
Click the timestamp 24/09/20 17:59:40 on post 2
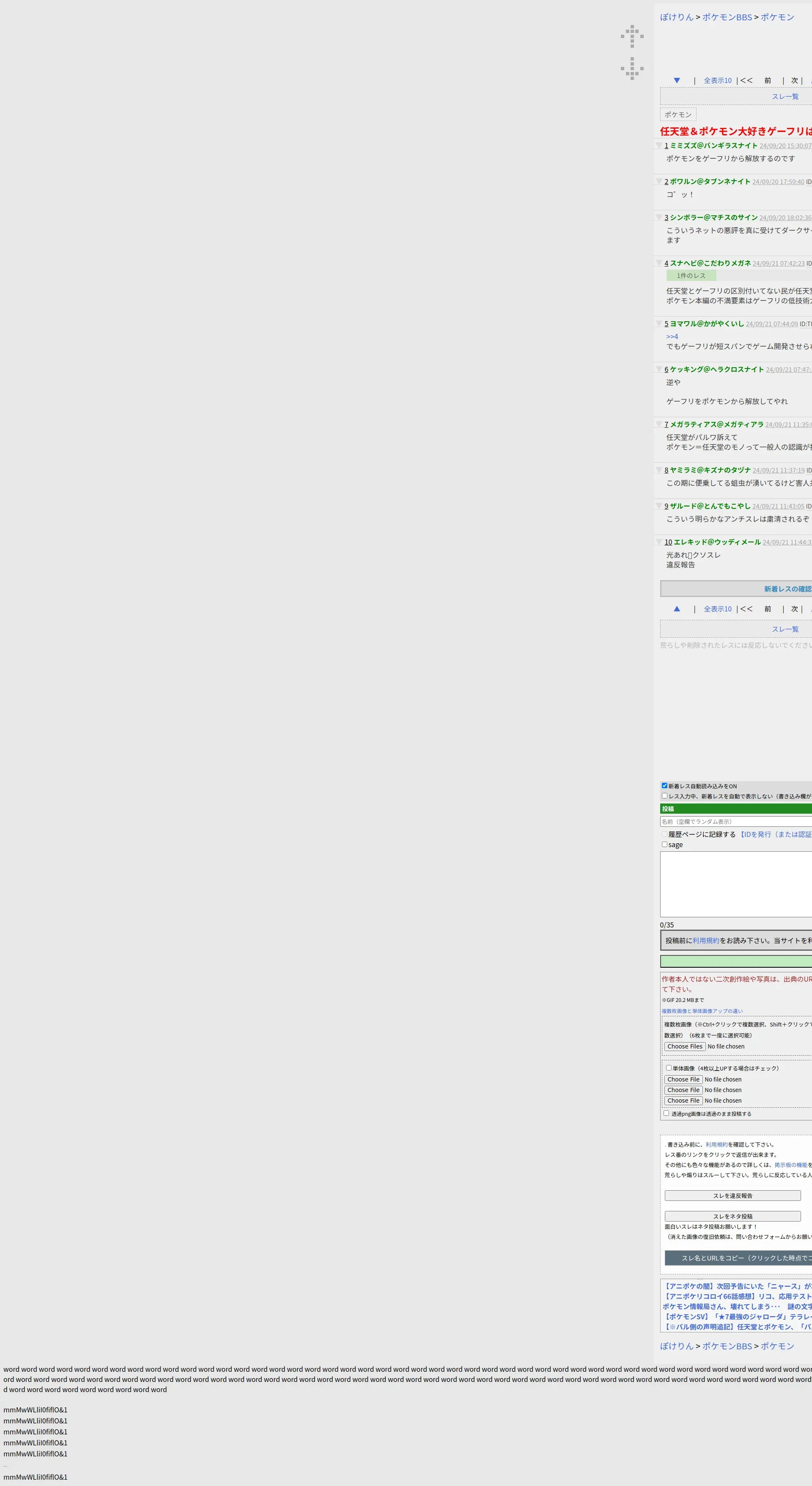[778, 182]
